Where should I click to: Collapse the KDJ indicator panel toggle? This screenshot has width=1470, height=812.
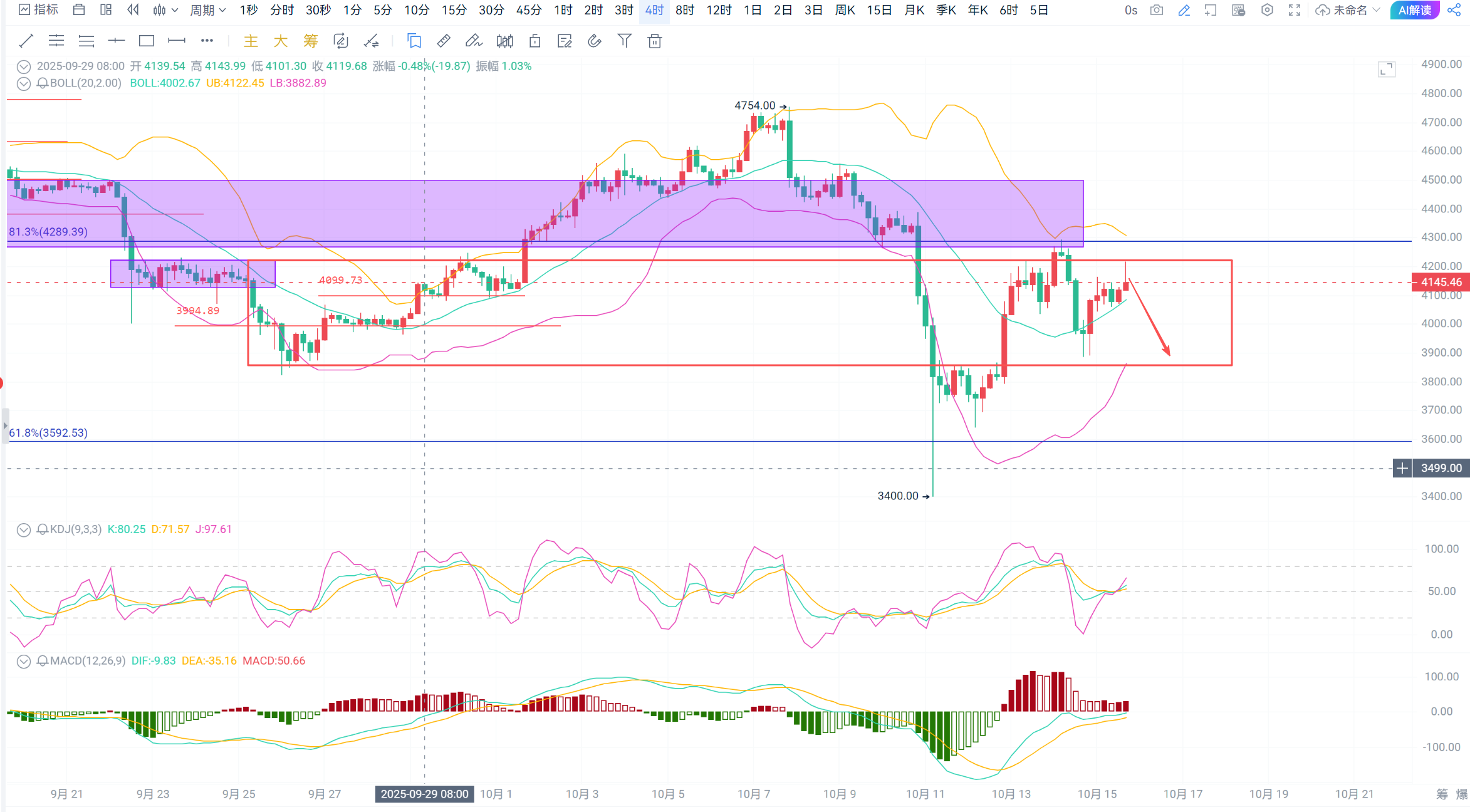[23, 530]
